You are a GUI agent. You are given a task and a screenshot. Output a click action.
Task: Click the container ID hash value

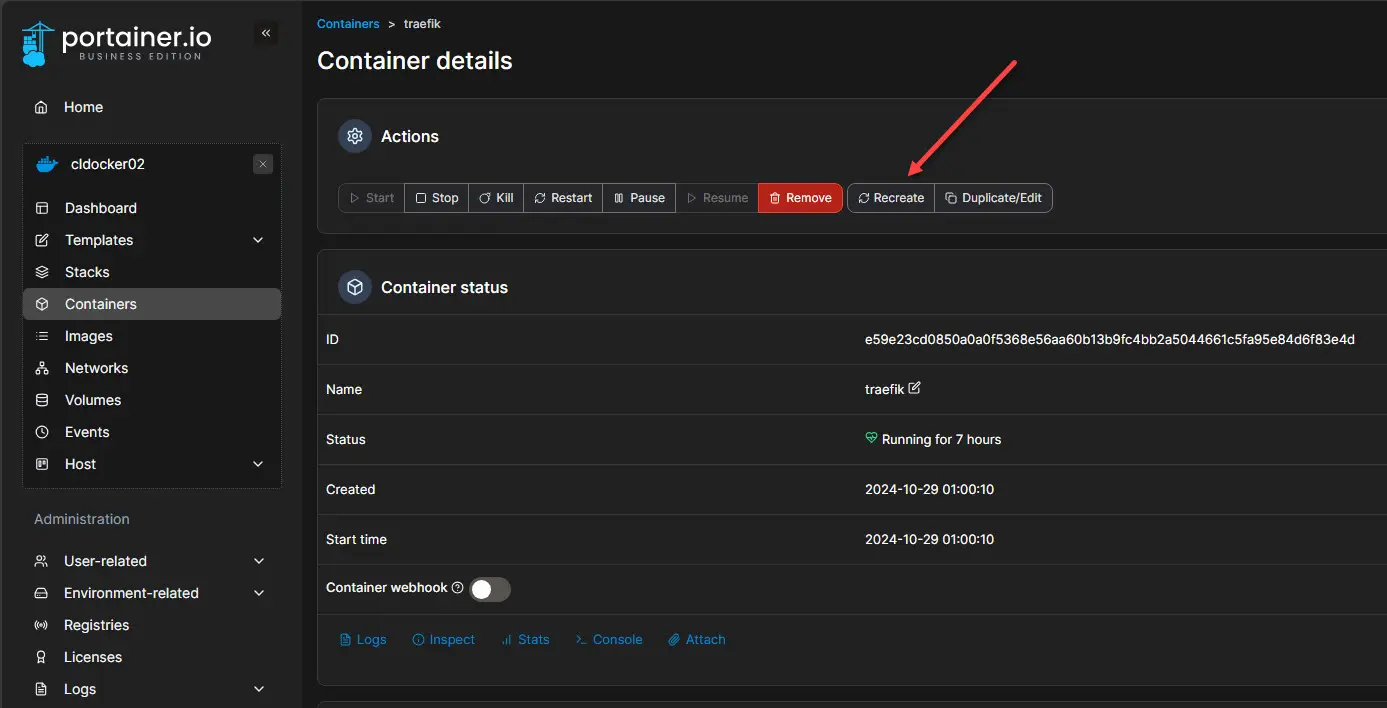(1110, 340)
